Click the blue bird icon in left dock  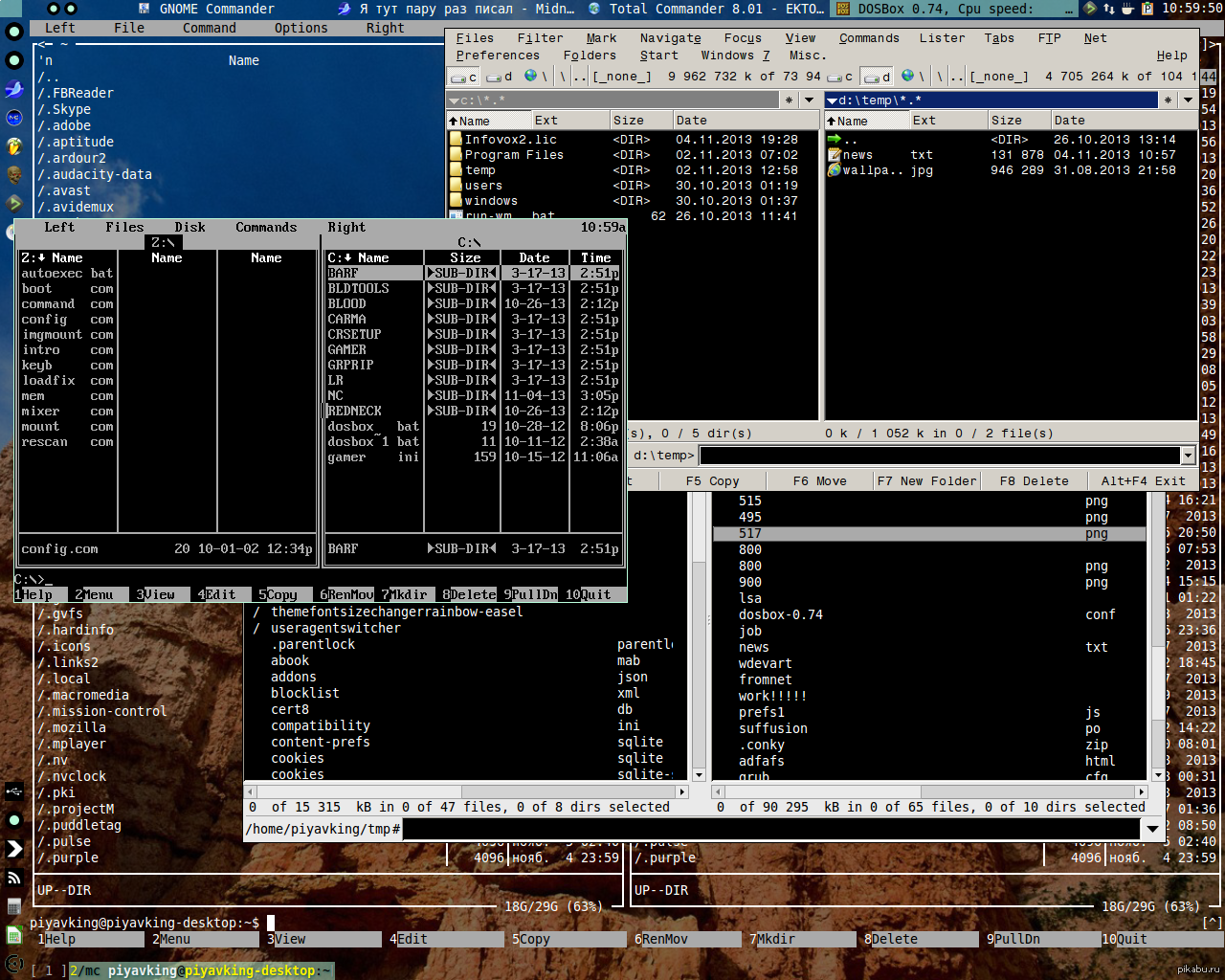[14, 89]
